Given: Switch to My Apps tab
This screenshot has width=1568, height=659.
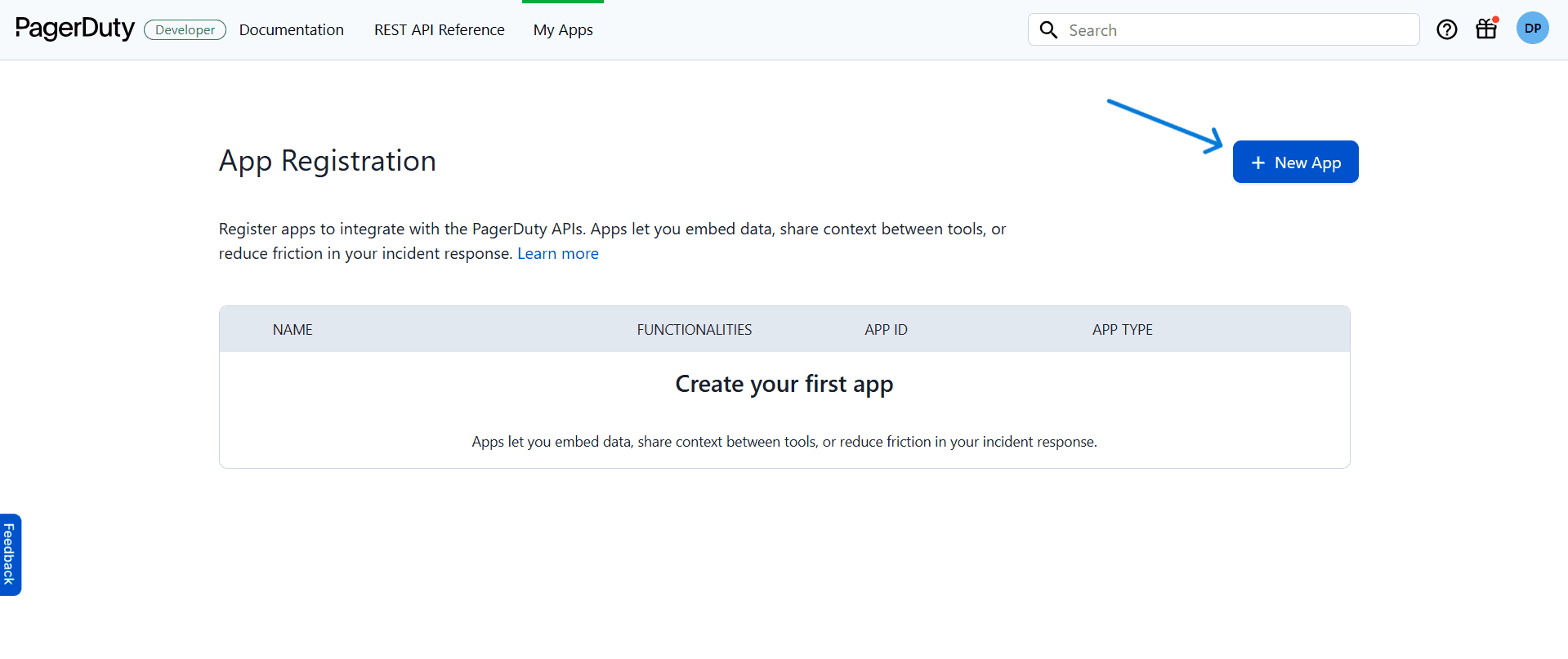Looking at the screenshot, I should coord(563,30).
